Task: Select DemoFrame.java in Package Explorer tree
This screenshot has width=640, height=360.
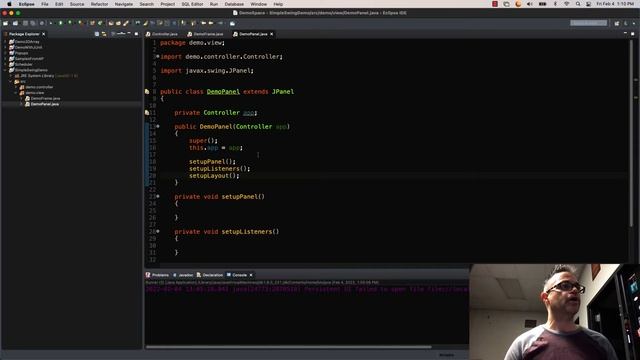Action: coord(45,98)
